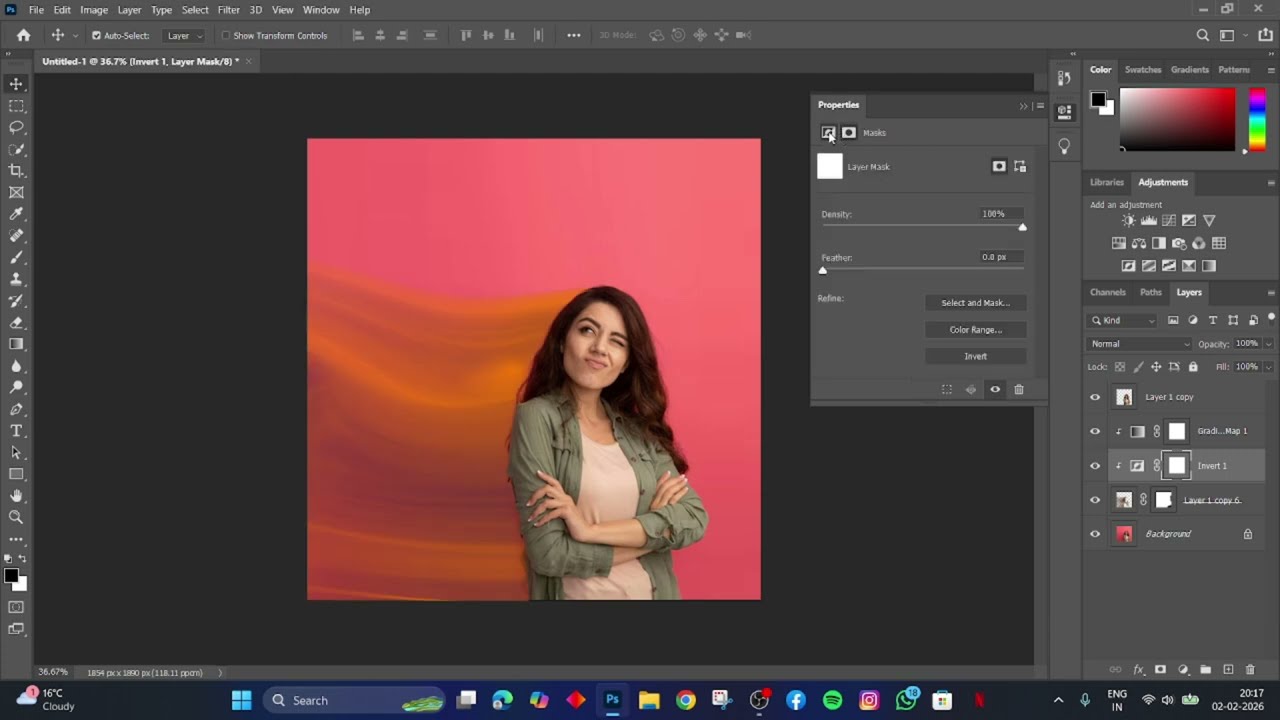The image size is (1280, 720).
Task: Click the Color Range button
Action: [976, 330]
